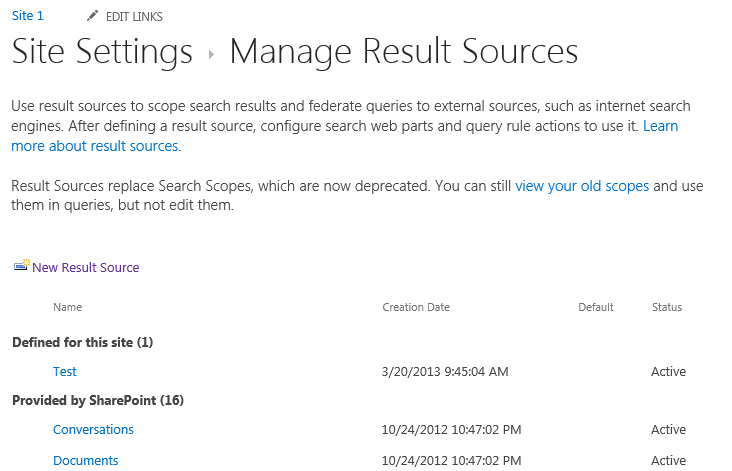Sort by the Name column header

click(x=68, y=307)
